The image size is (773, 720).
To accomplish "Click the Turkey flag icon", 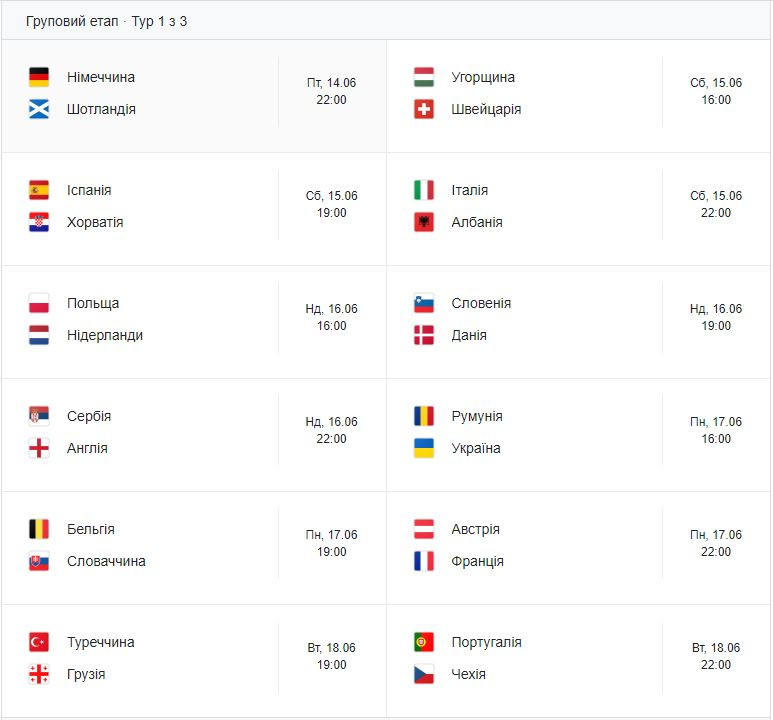I will tap(39, 642).
